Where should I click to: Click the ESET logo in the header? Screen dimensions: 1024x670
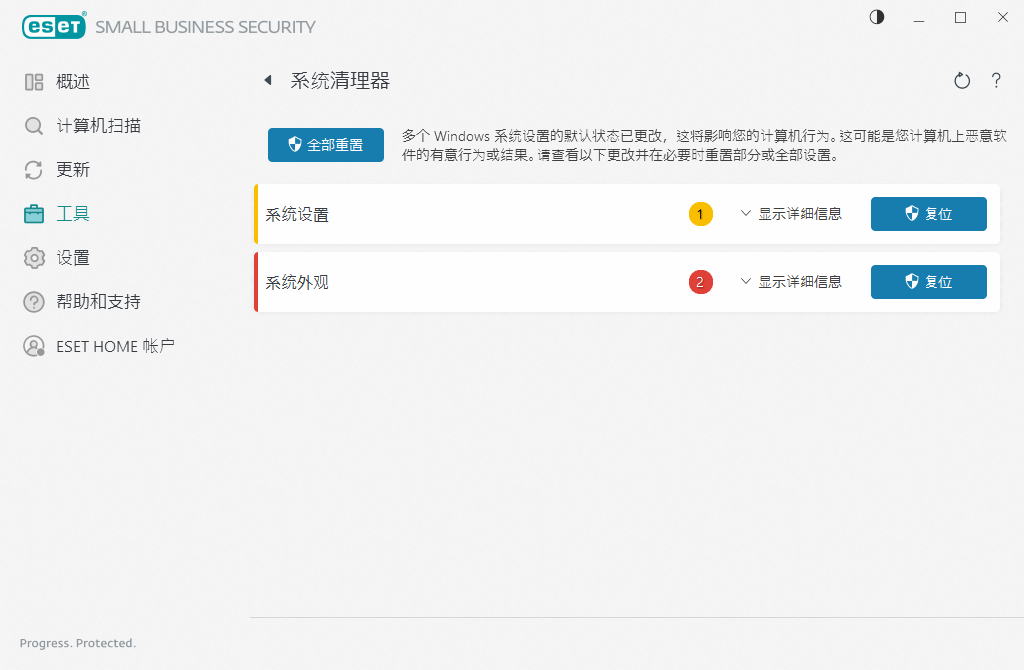(x=54, y=26)
